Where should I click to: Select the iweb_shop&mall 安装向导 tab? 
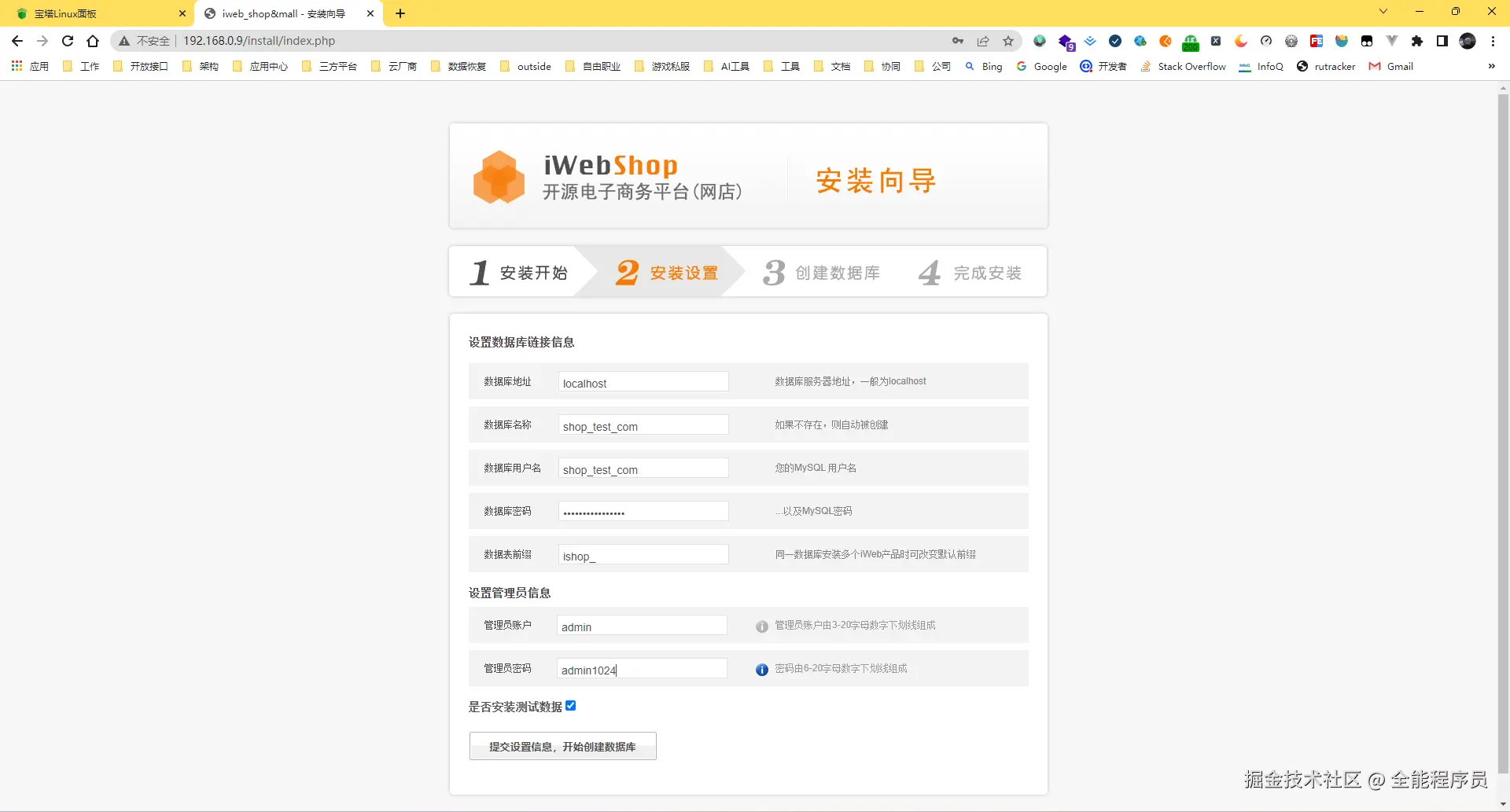[x=288, y=13]
